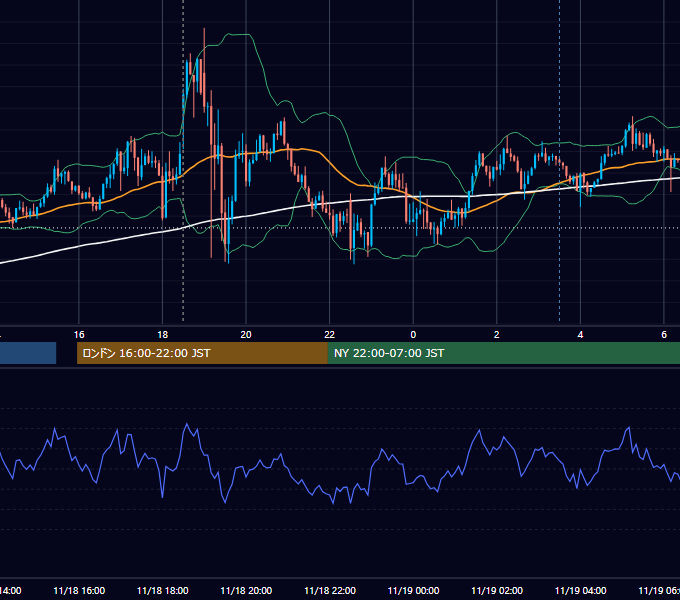This screenshot has width=680, height=600.
Task: Click the 11/18 22:00 time label
Action: 330,590
